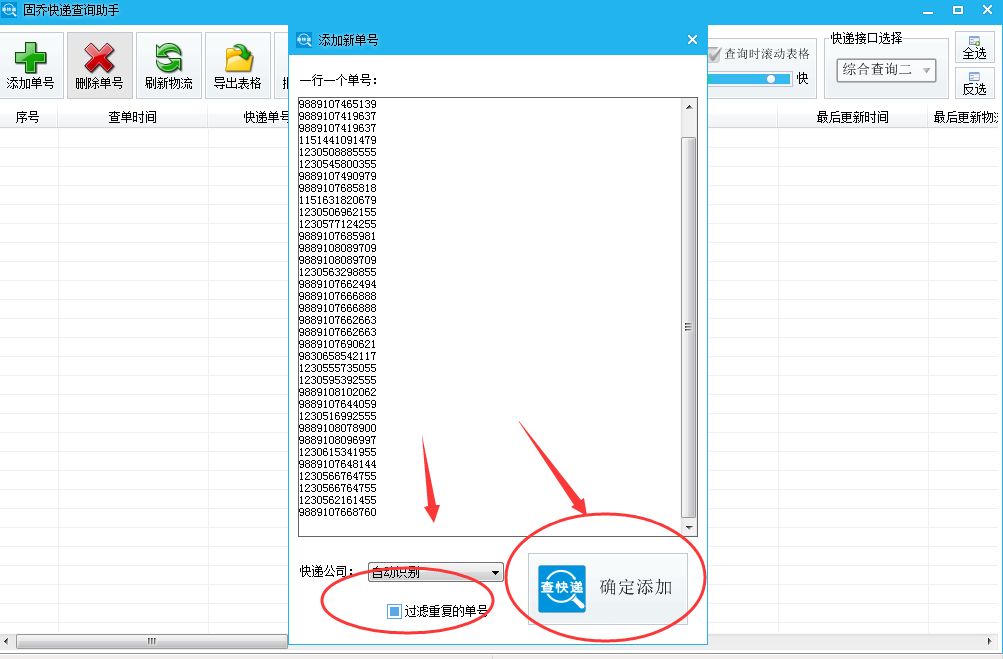Click tracking number 9889108096997 in the list
Image resolution: width=1003 pixels, height=659 pixels.
[x=338, y=440]
